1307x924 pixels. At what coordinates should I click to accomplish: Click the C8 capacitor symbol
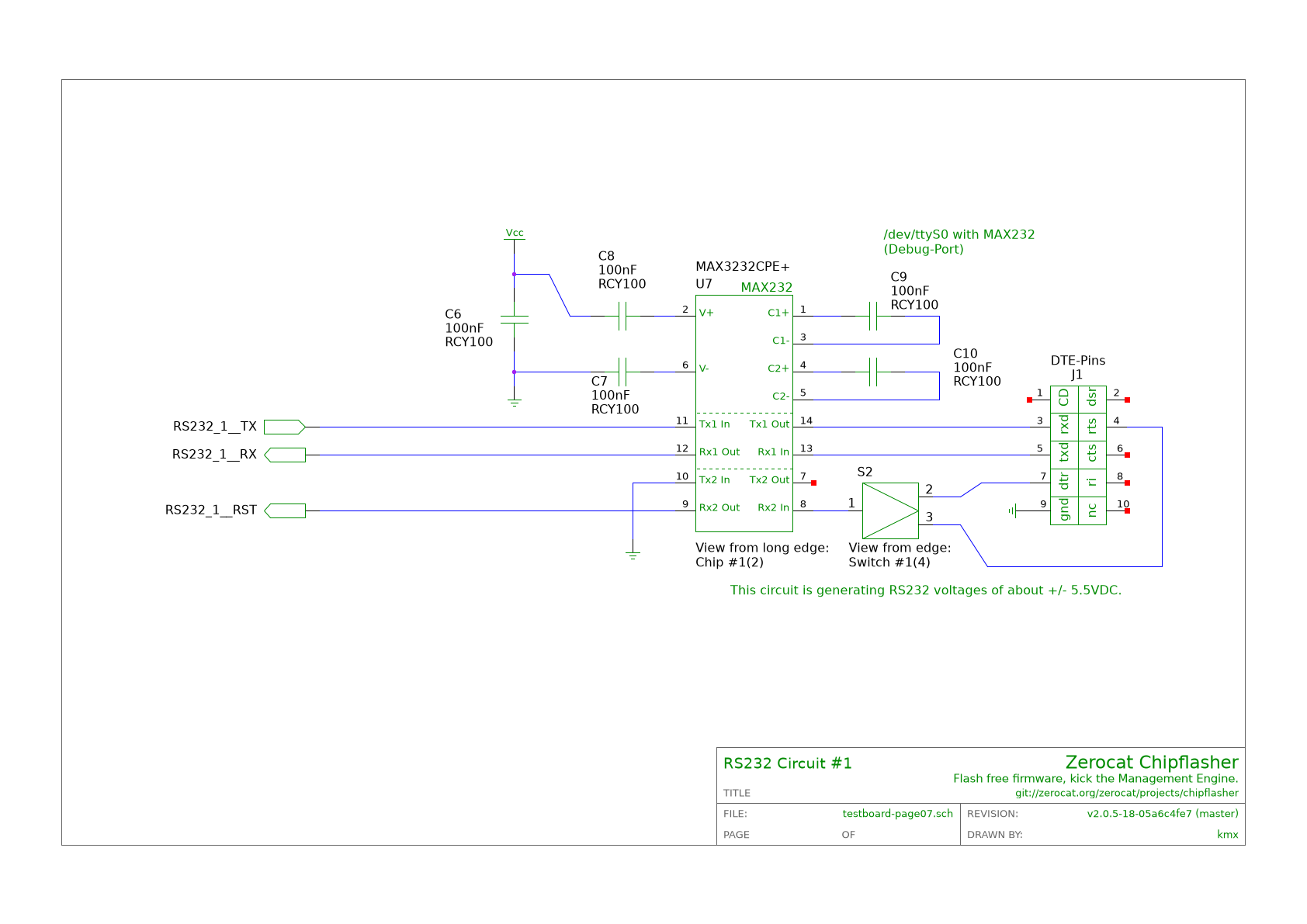pyautogui.click(x=622, y=316)
